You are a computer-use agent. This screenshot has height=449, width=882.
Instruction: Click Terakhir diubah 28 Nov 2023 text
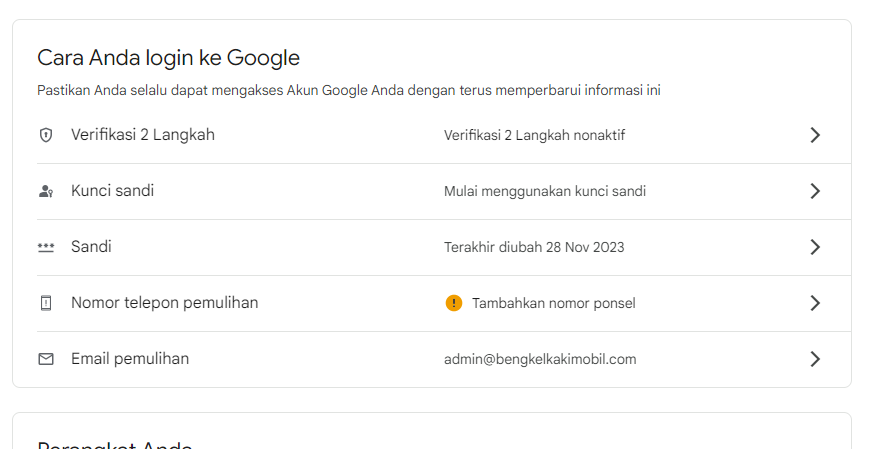click(534, 247)
